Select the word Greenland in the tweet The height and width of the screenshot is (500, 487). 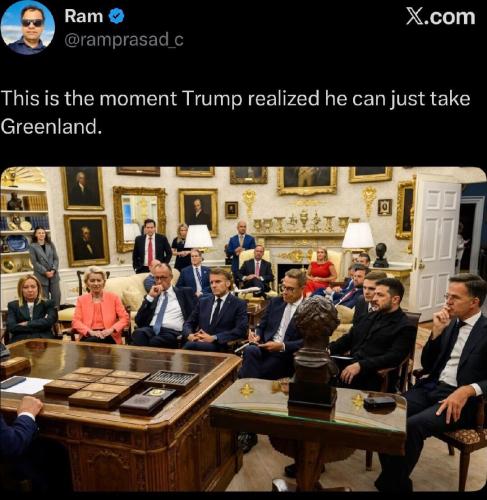(x=50, y=126)
